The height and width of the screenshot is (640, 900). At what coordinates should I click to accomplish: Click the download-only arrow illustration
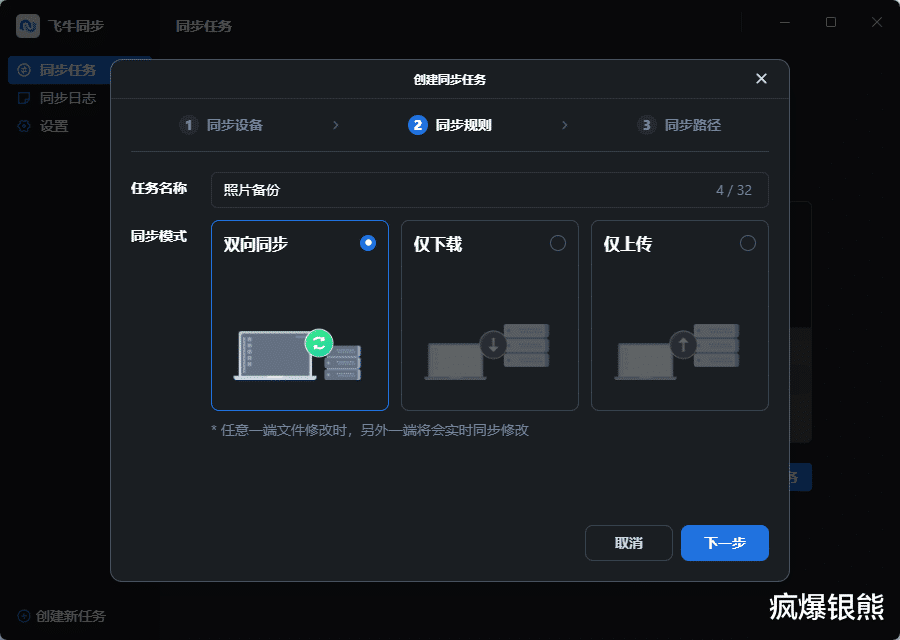click(487, 352)
